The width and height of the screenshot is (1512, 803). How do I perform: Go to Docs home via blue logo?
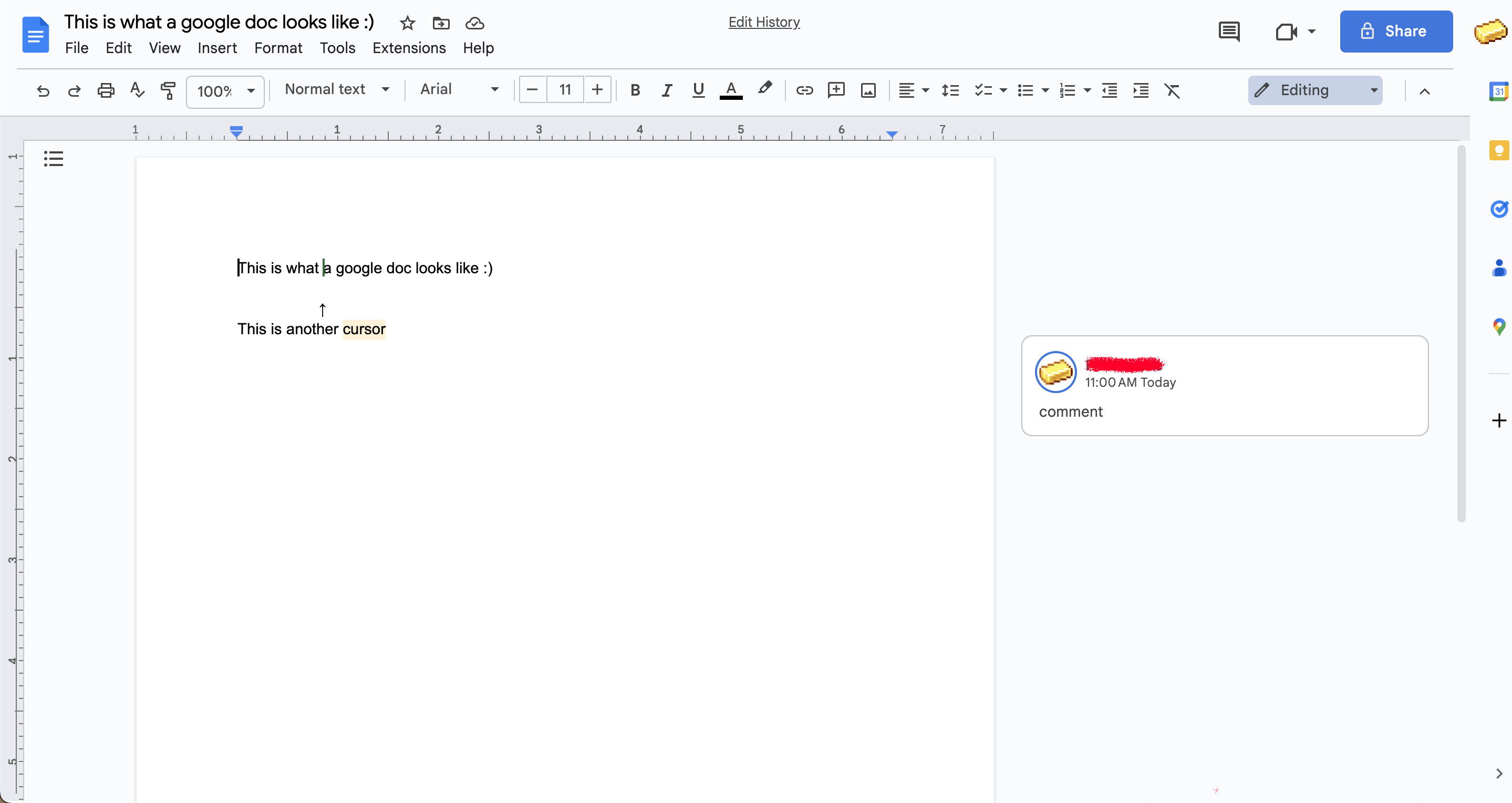pos(36,35)
